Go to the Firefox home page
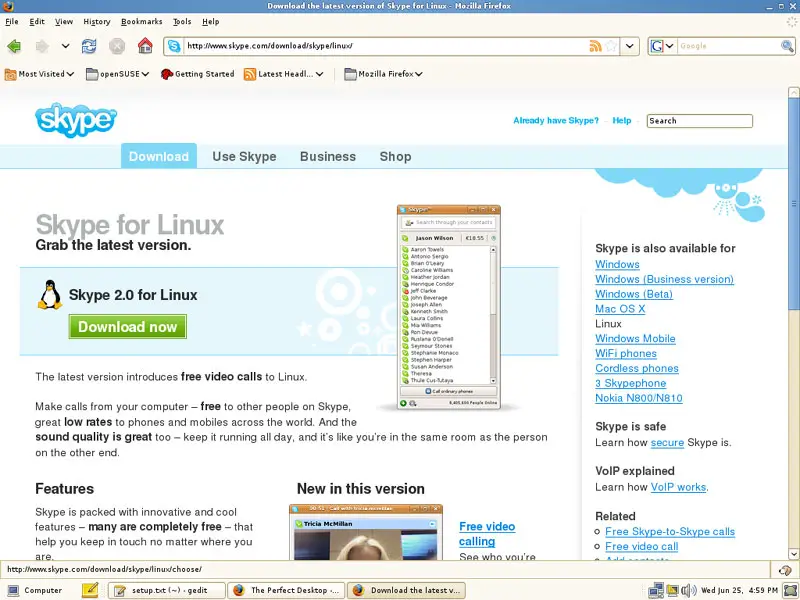Screen dimensions: 800x600 pos(145,46)
